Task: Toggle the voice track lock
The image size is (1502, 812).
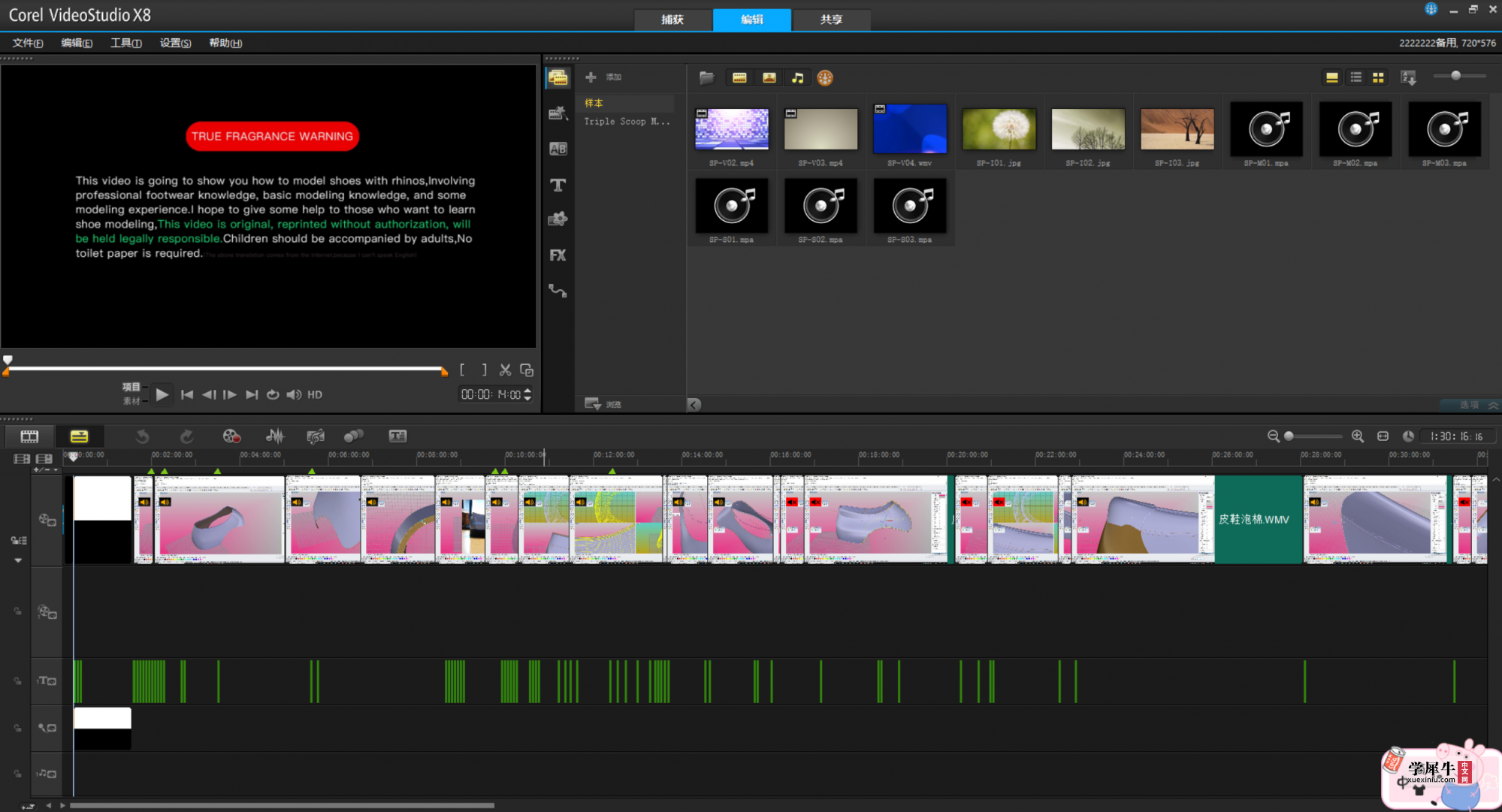Action: [x=17, y=729]
